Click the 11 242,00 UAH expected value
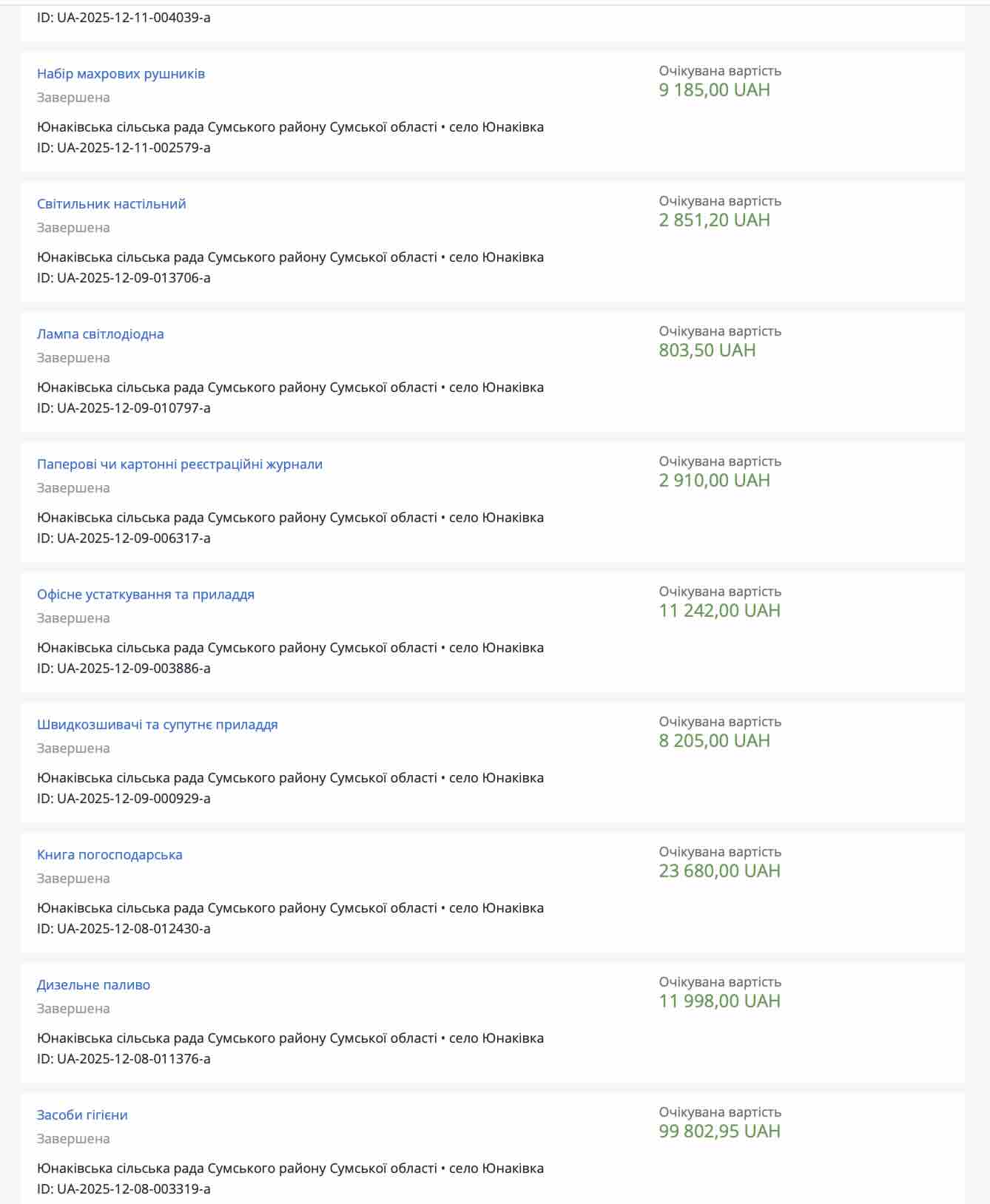Viewport: 990px width, 1204px height. coord(719,611)
